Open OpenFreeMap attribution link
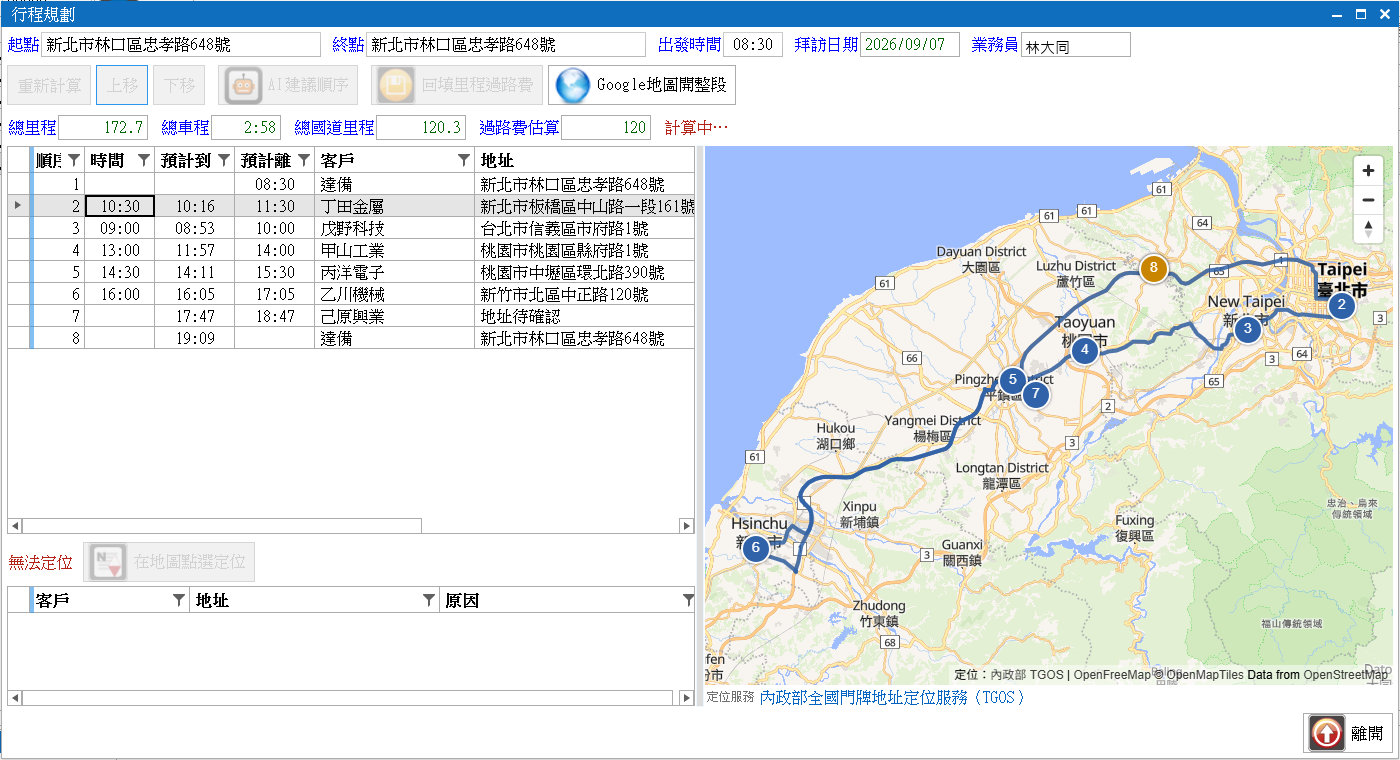This screenshot has width=1400, height=760. [x=1112, y=675]
